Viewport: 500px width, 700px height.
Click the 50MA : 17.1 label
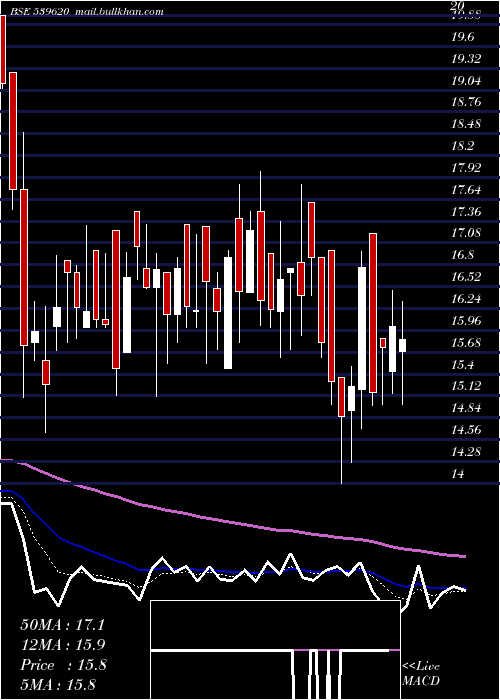click(x=62, y=625)
